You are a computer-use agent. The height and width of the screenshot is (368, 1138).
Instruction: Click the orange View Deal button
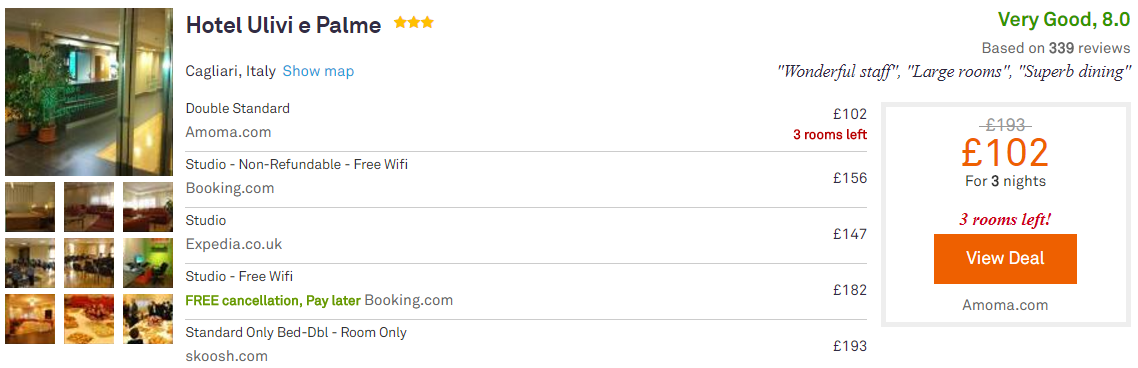tap(1005, 258)
